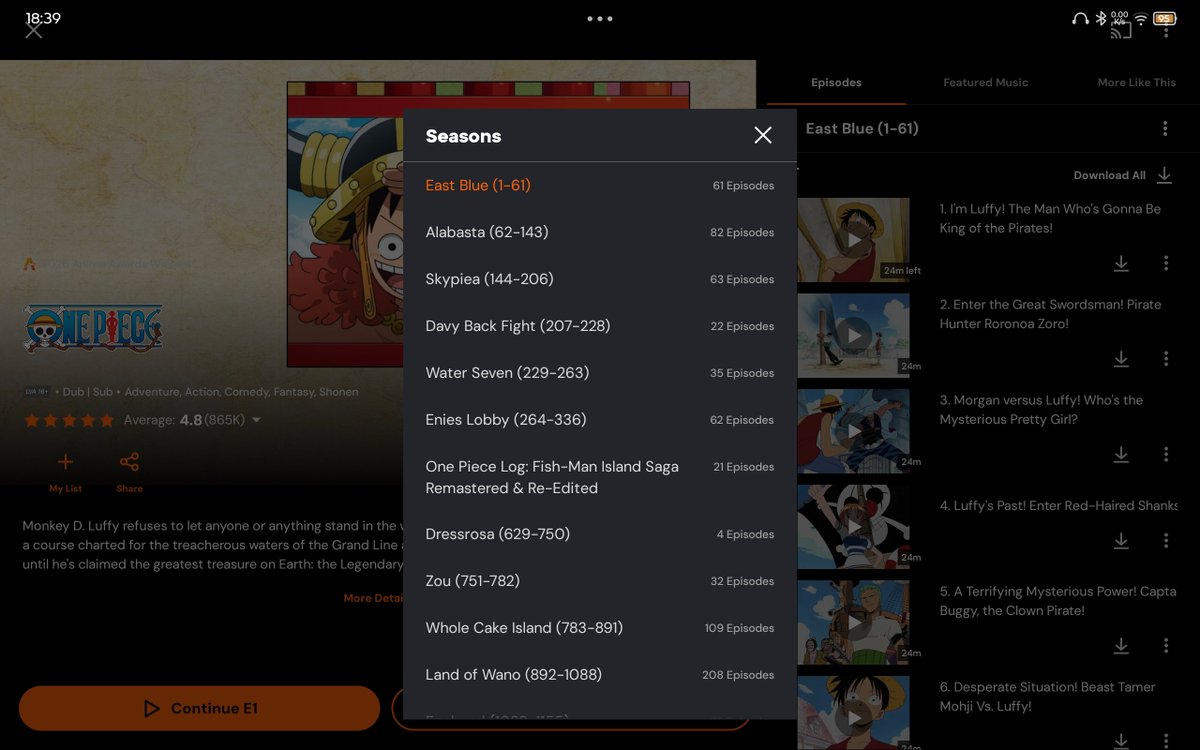
Task: Open options menu beside East Blue (1-61) header
Action: click(x=1165, y=129)
